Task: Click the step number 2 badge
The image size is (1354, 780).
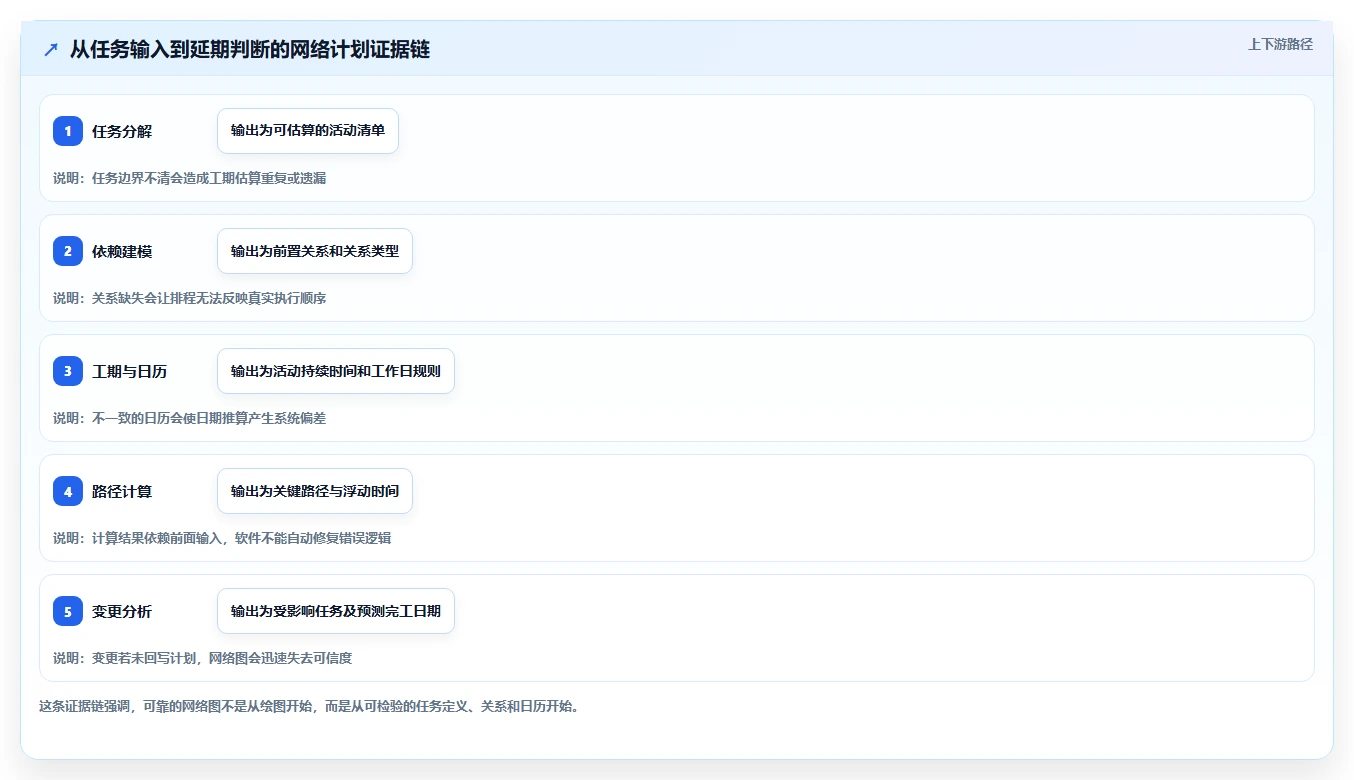Action: (68, 251)
